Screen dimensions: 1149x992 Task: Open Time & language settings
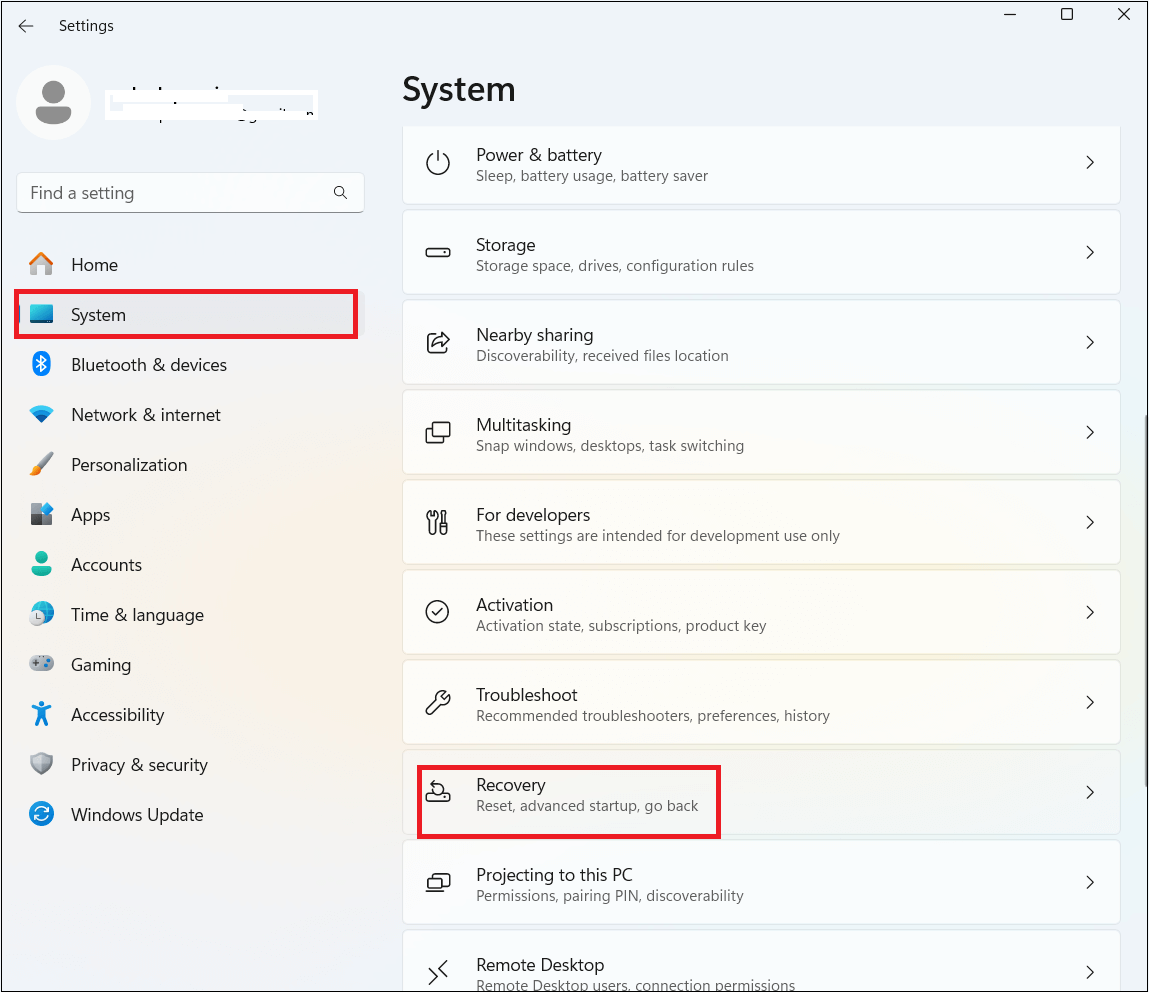pos(190,614)
